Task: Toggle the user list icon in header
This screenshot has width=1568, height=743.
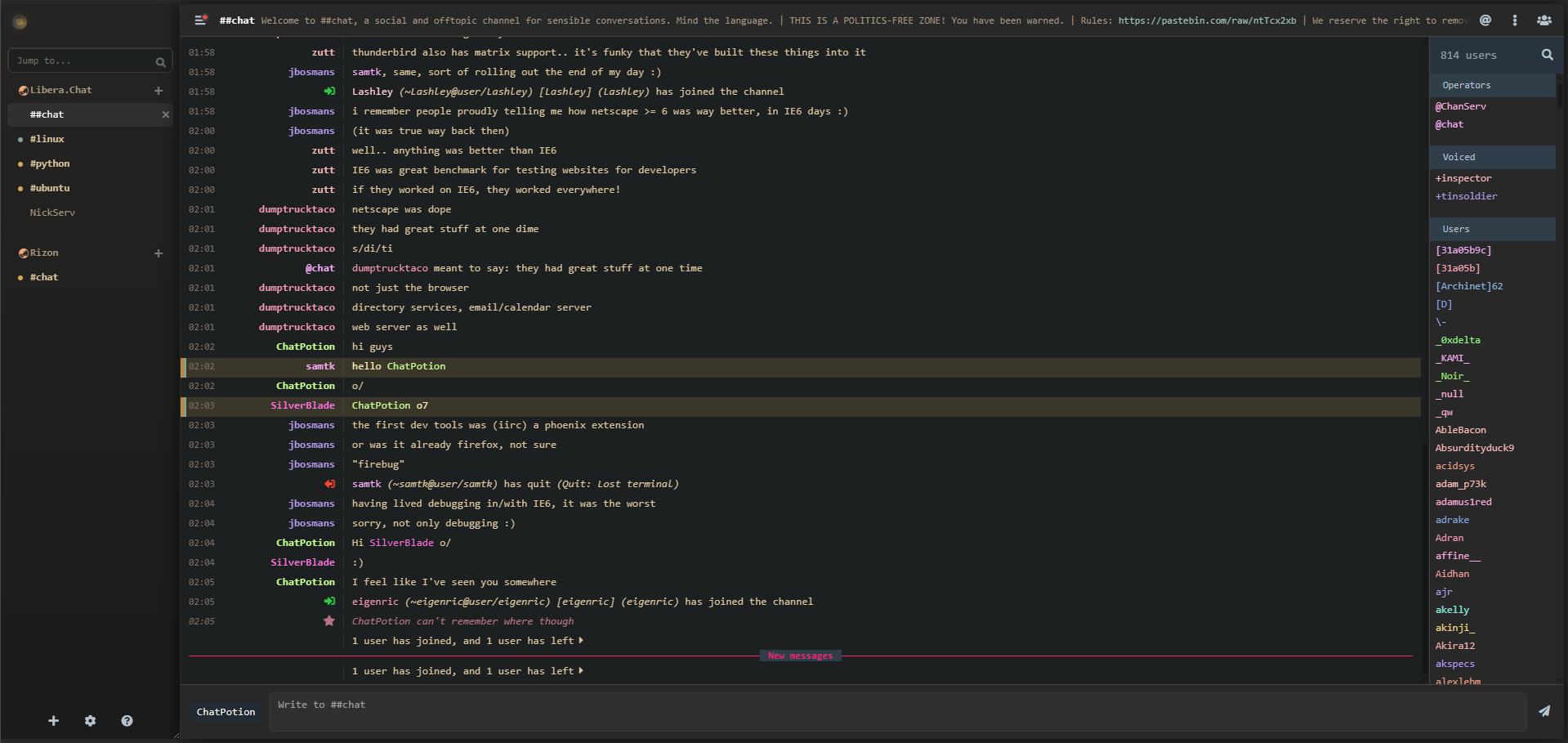Action: 1544,20
